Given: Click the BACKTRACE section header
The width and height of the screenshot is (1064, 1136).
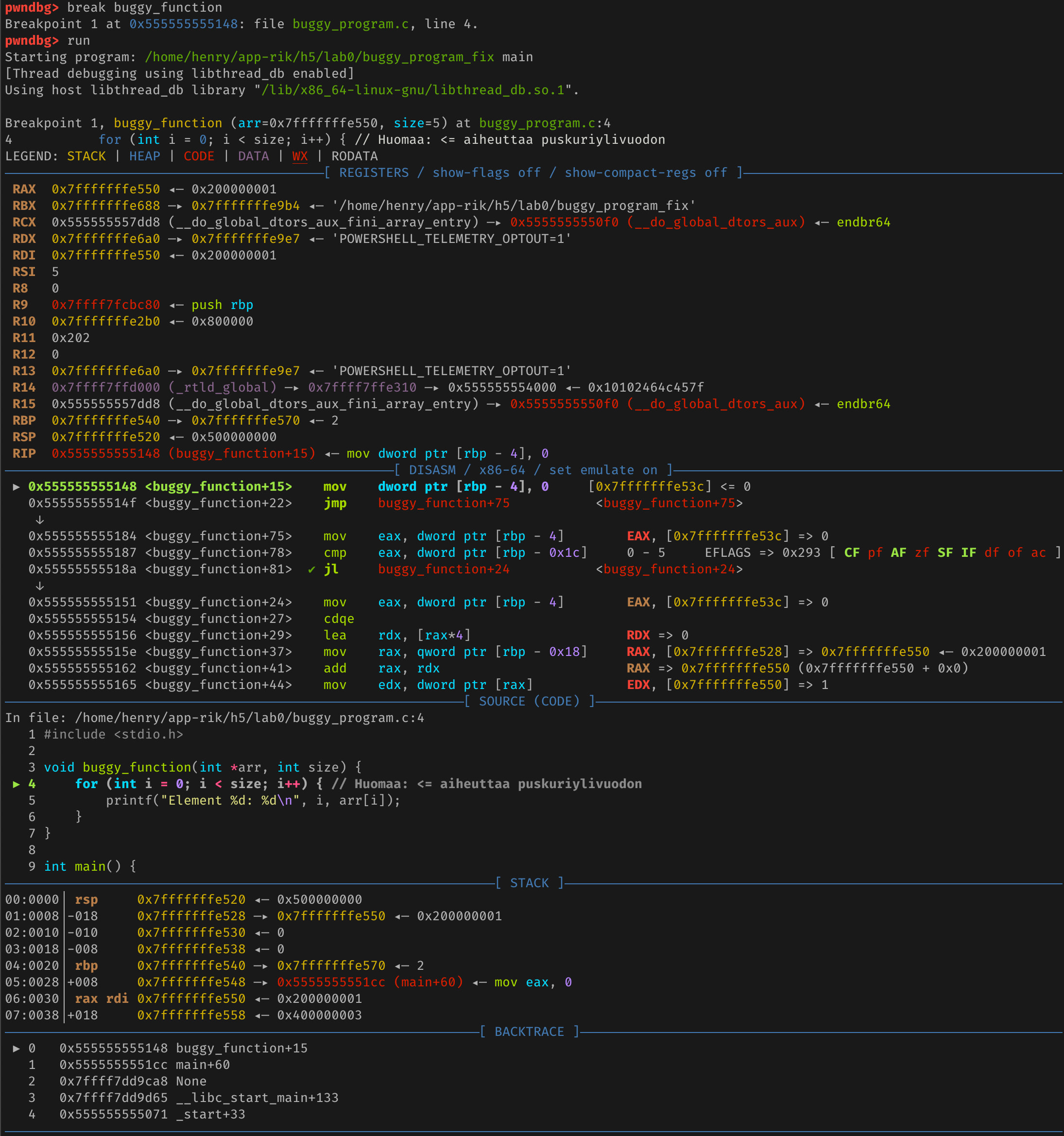Looking at the screenshot, I should pos(529,1032).
